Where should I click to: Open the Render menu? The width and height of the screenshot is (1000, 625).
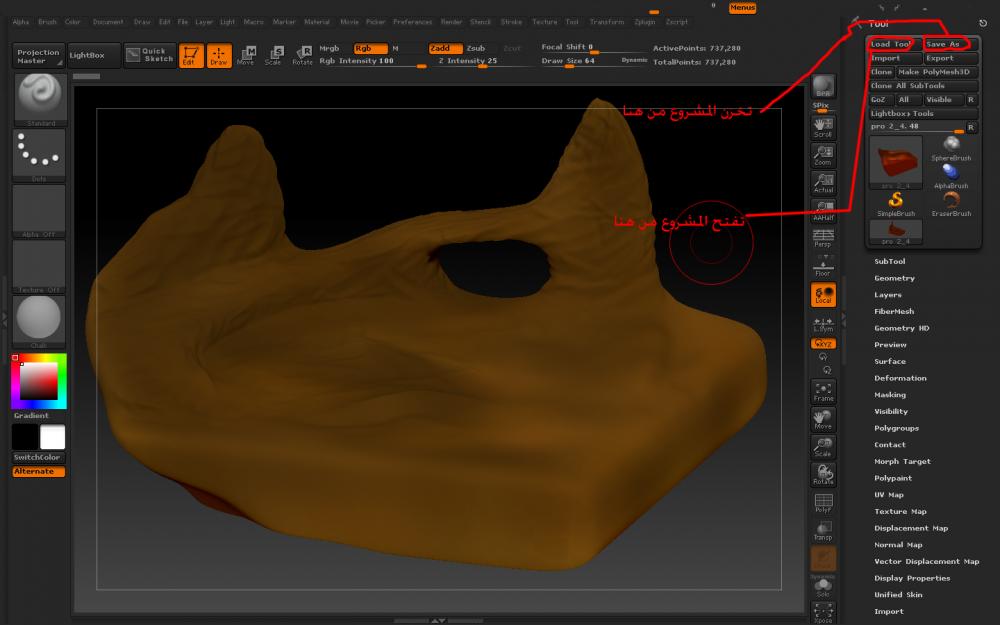click(452, 21)
